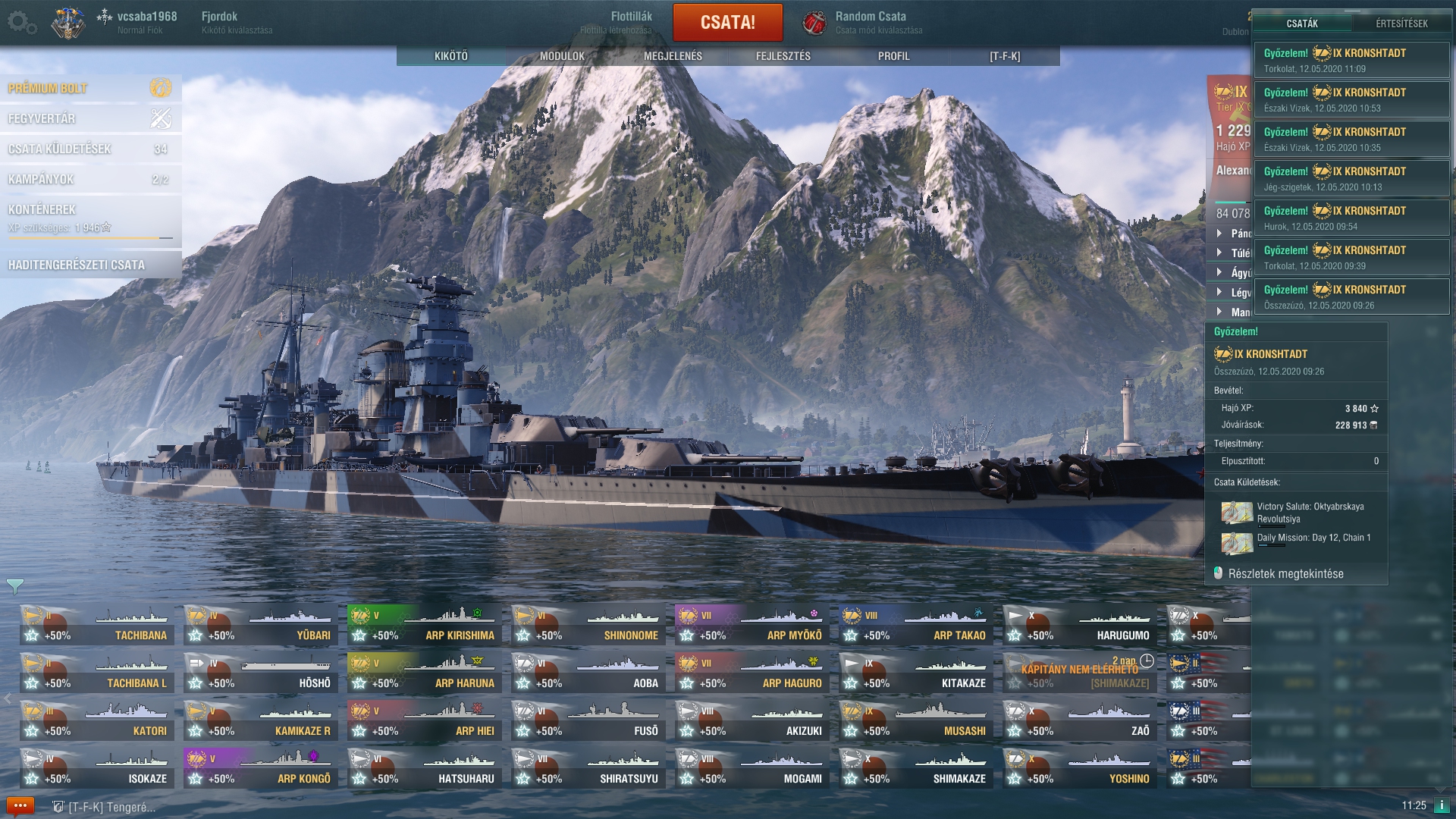
Task: Select the ARP Kirishima ship
Action: [423, 625]
